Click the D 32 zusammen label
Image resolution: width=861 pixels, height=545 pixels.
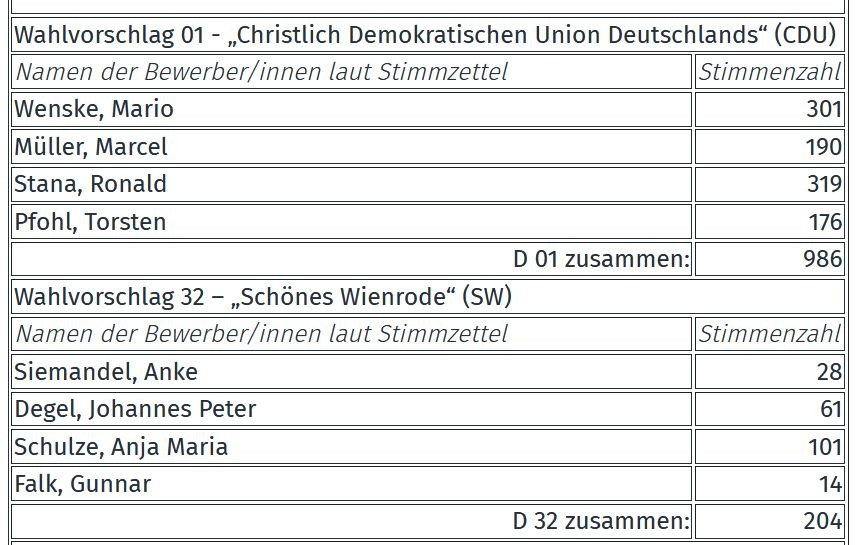coord(601,521)
